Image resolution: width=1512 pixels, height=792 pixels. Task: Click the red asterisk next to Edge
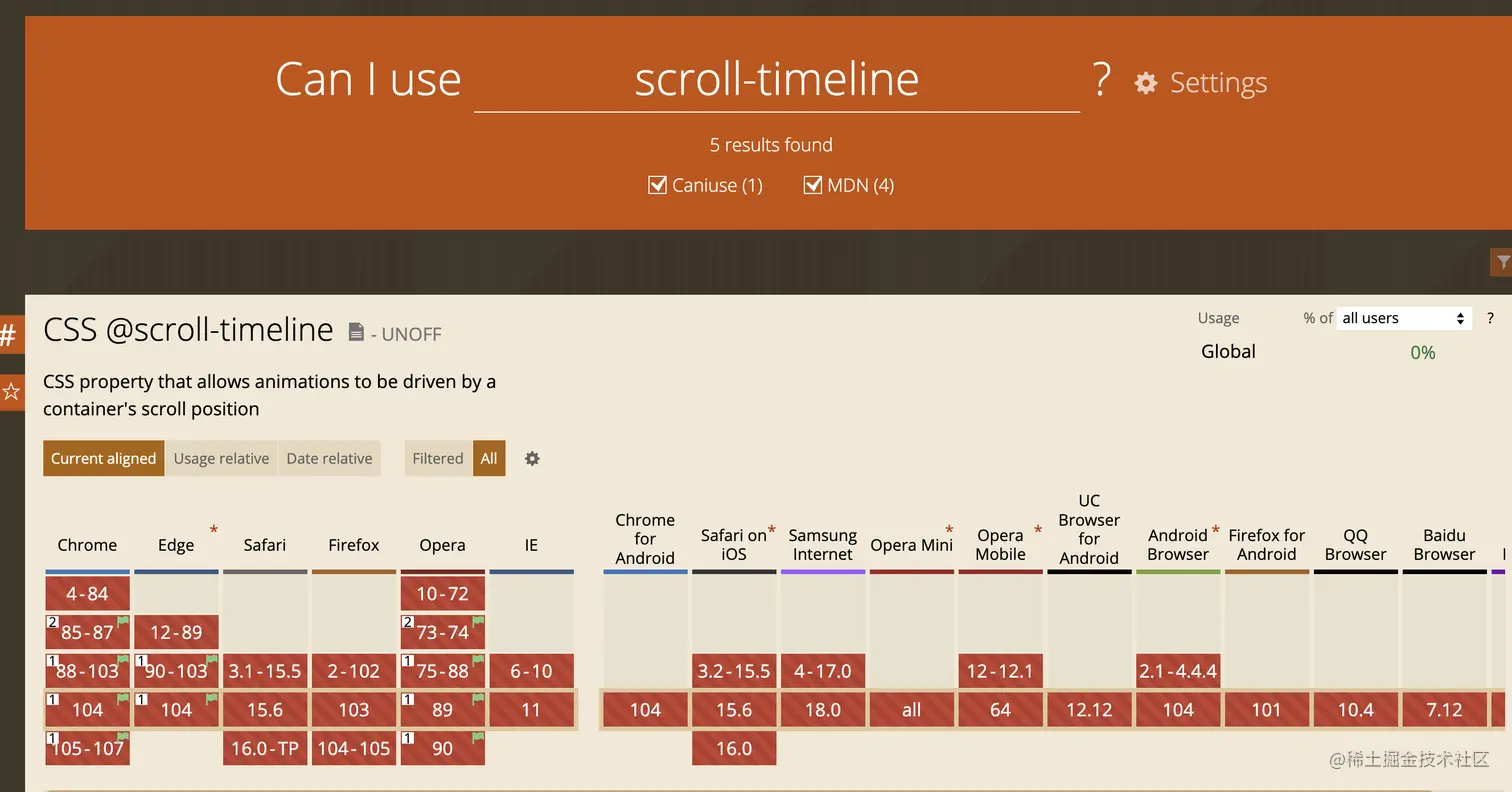pyautogui.click(x=213, y=530)
